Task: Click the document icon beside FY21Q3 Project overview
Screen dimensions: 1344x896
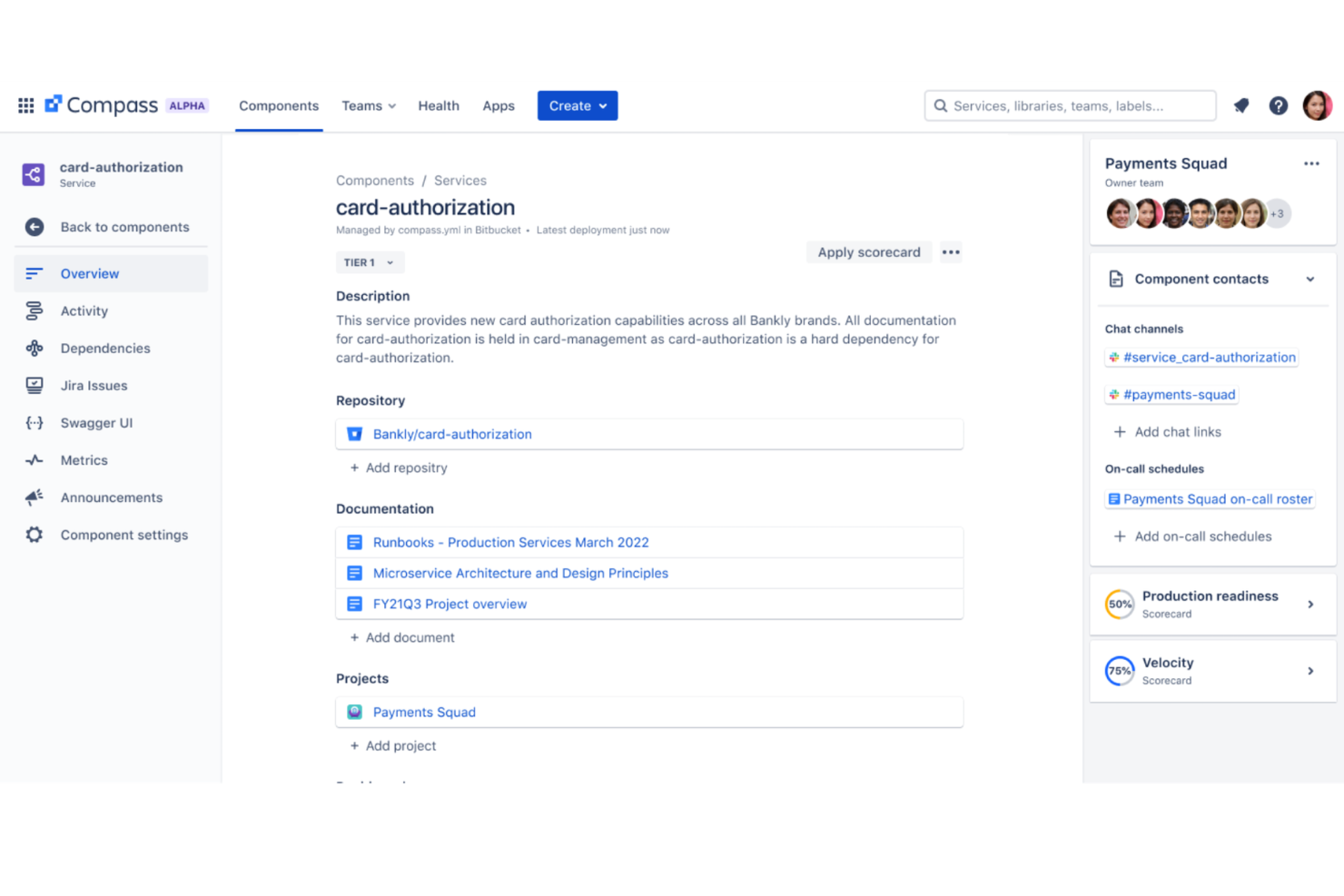Action: coord(355,604)
